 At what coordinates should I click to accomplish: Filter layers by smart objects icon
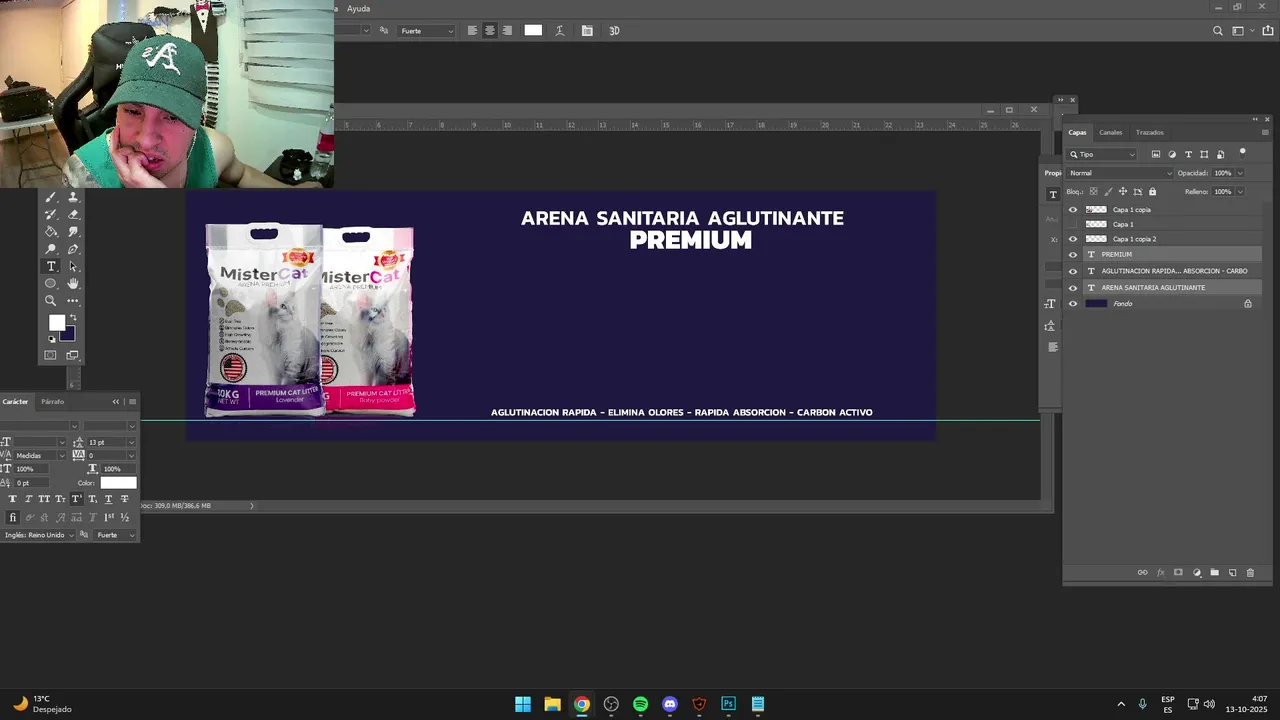1220,154
